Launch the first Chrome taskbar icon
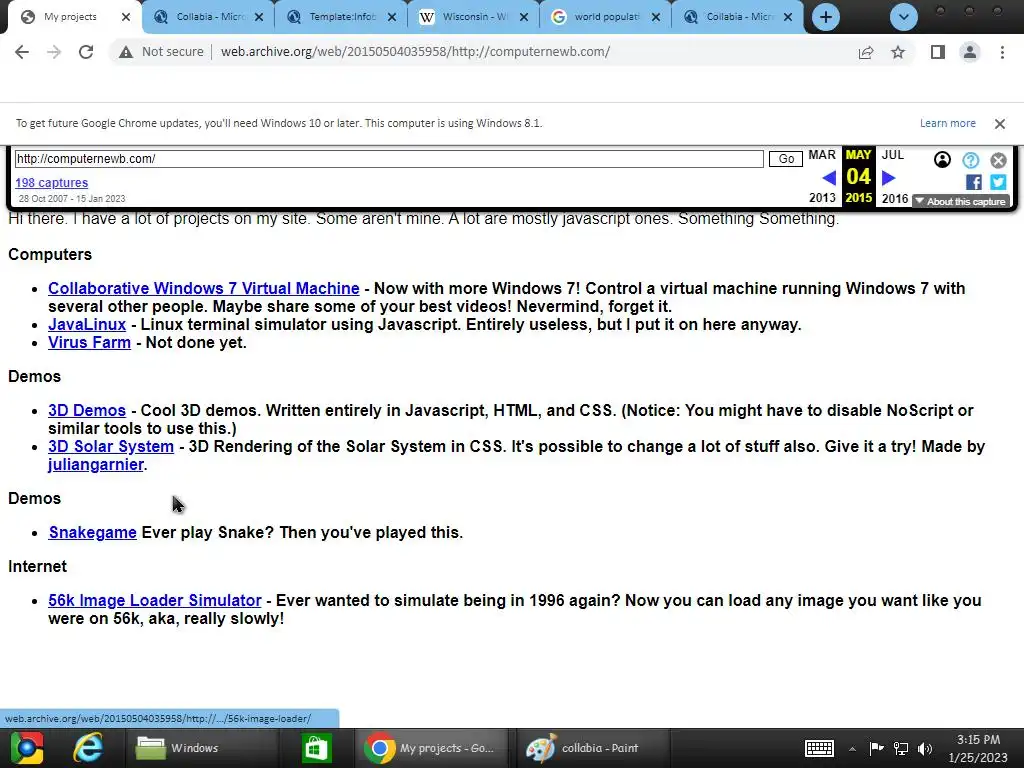1024x768 pixels. point(27,748)
